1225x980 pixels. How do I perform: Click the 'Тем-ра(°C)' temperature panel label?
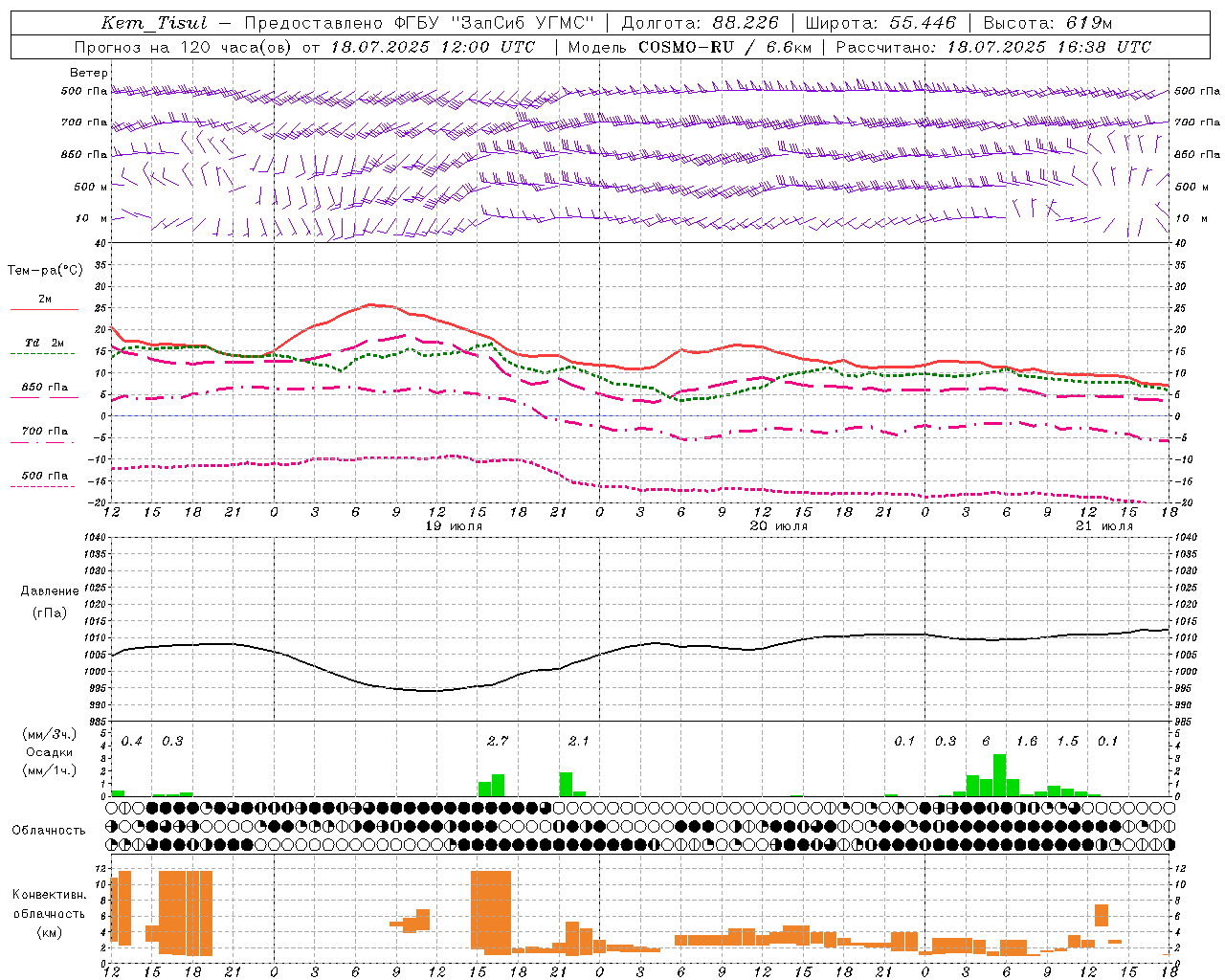[x=45, y=271]
